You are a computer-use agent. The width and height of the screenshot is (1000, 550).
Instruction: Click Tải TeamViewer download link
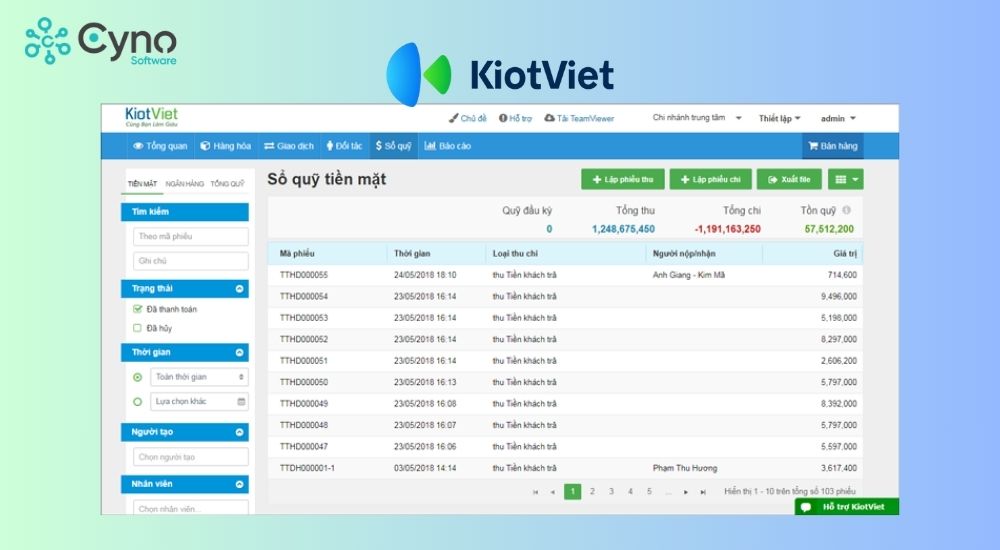[579, 119]
